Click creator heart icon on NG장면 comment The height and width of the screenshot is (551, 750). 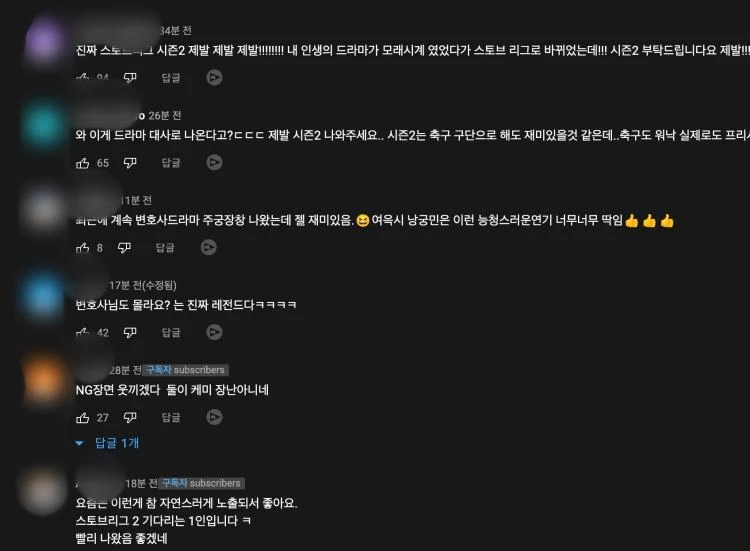click(x=214, y=417)
